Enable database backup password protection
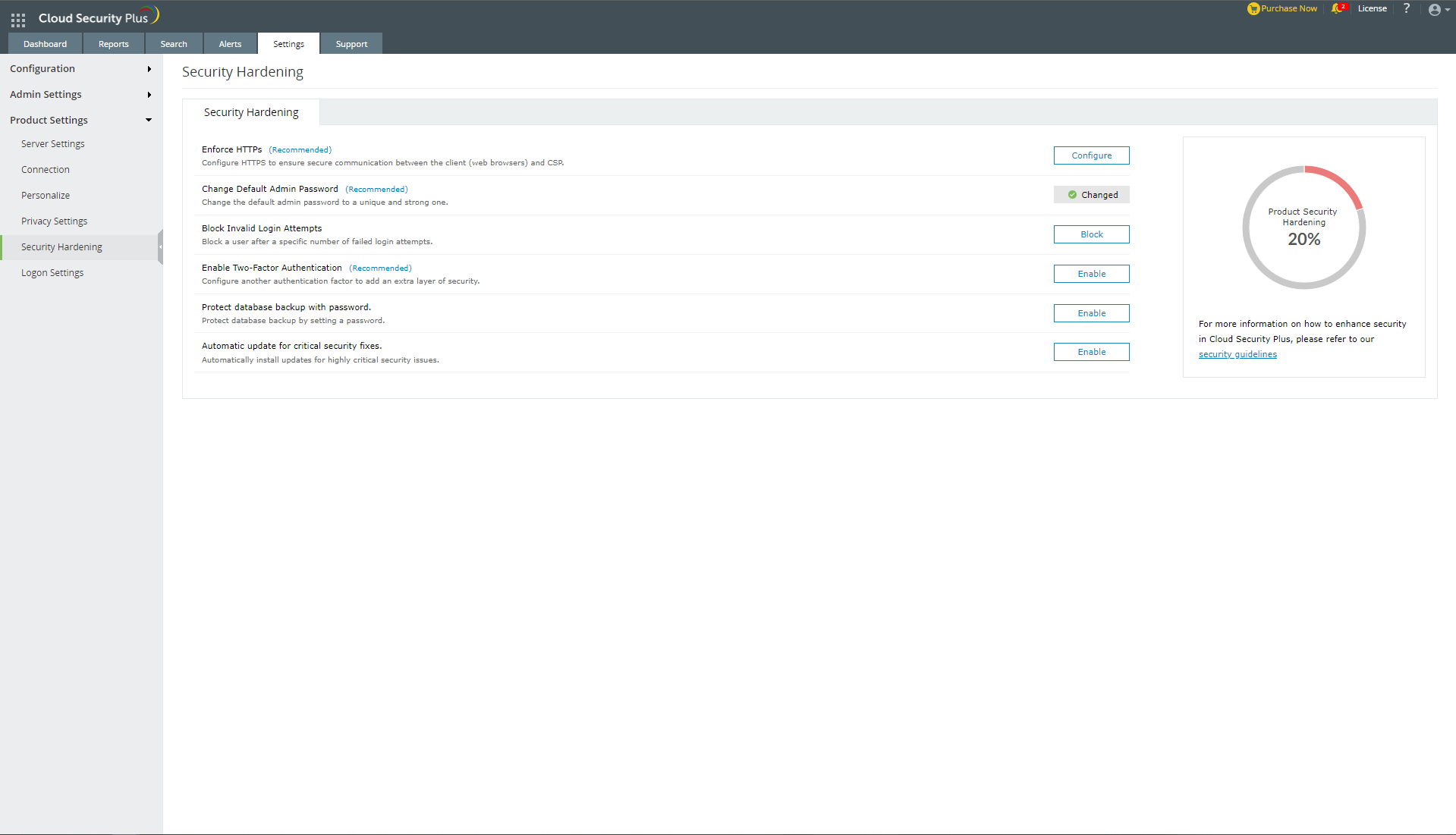This screenshot has height=835, width=1456. pyautogui.click(x=1091, y=313)
